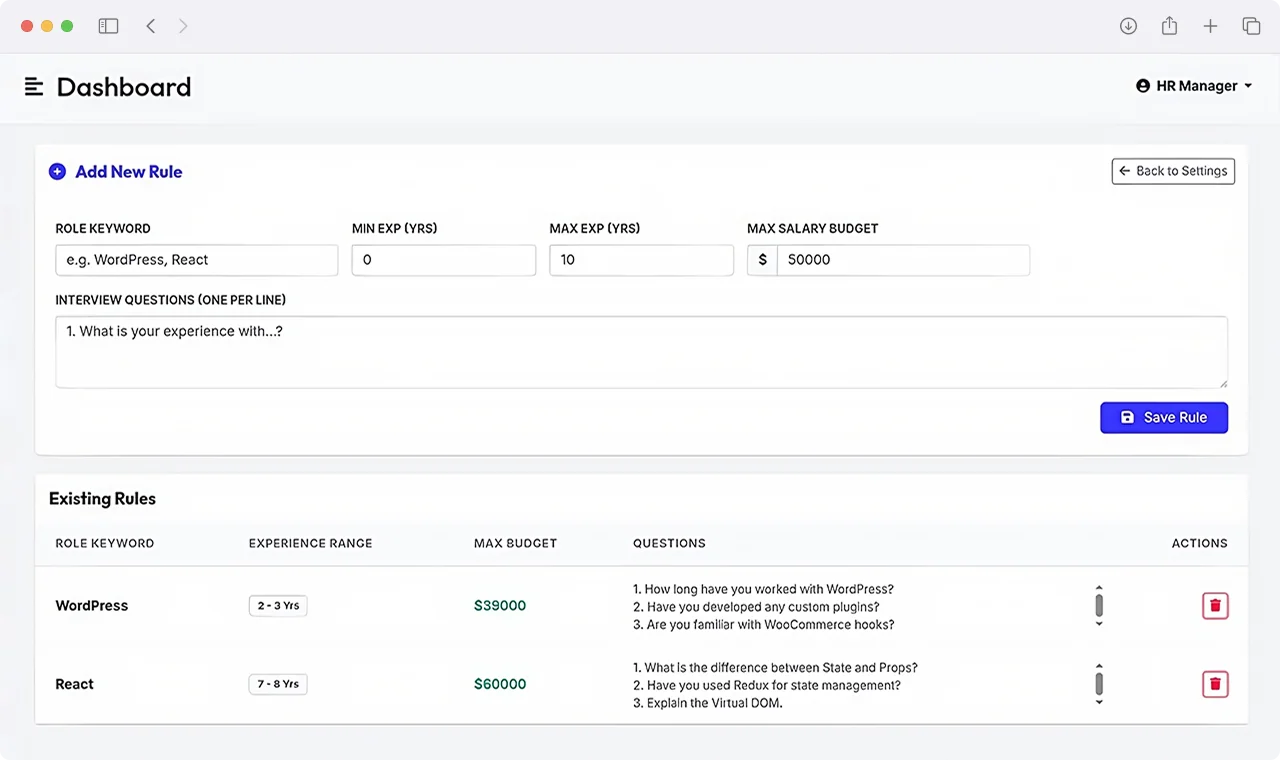1280x760 pixels.
Task: Click Back to Settings button
Action: tap(1173, 171)
